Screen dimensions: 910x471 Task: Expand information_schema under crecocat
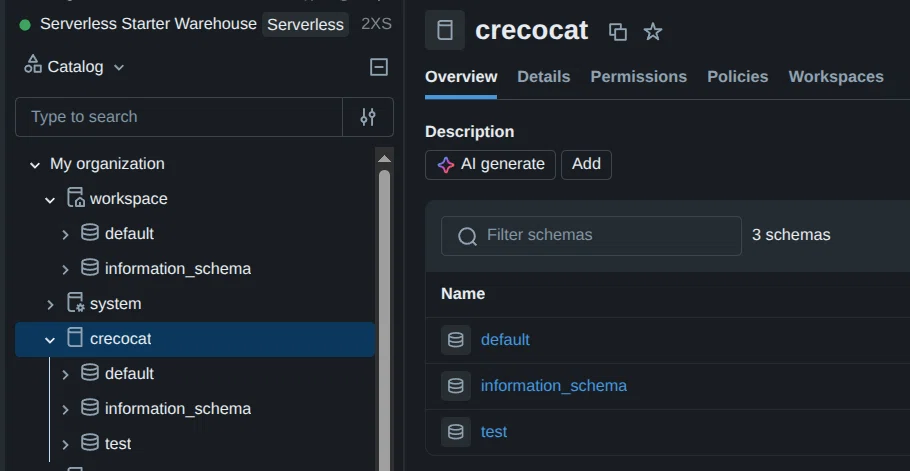point(65,410)
